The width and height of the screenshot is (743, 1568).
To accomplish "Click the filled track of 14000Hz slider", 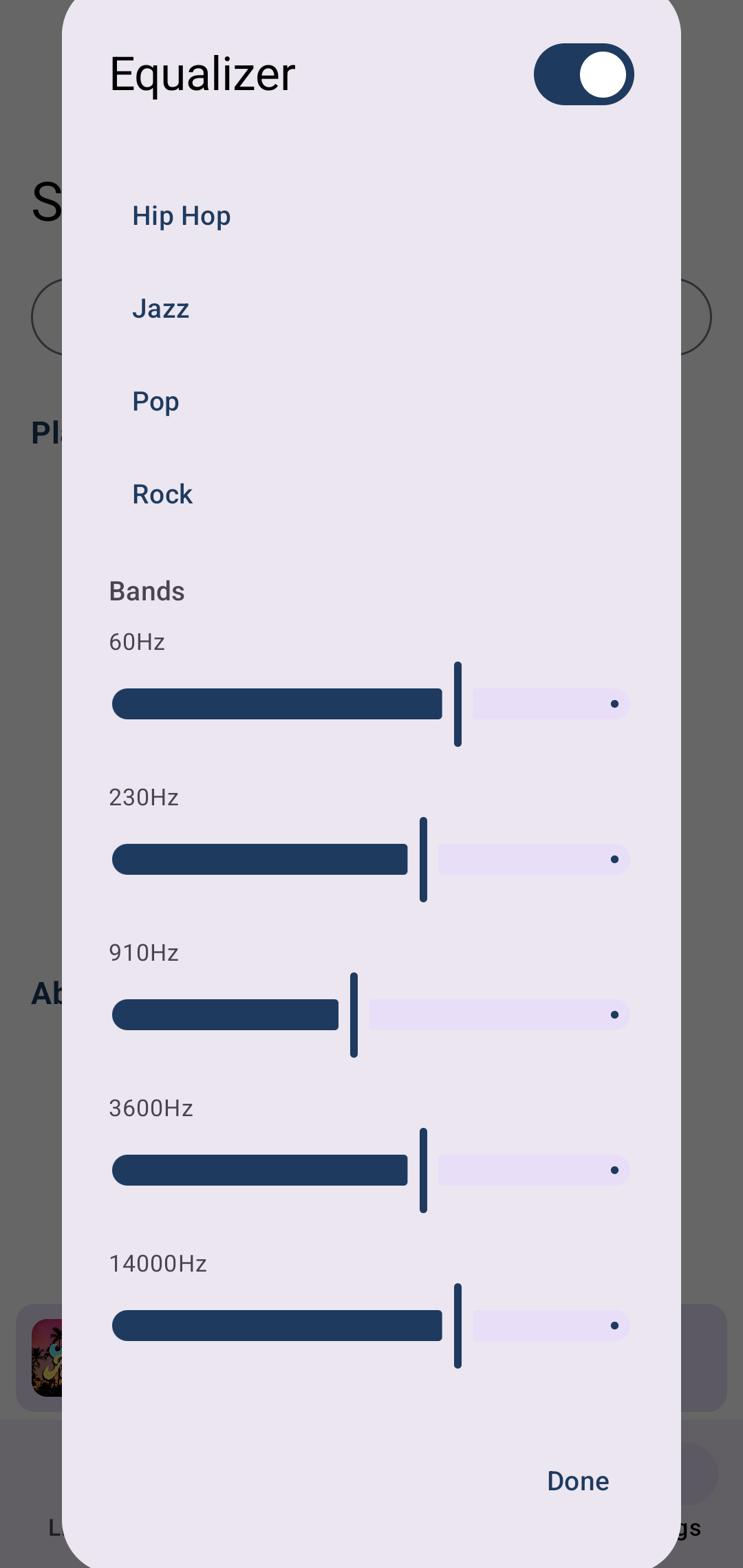I will point(277,1326).
